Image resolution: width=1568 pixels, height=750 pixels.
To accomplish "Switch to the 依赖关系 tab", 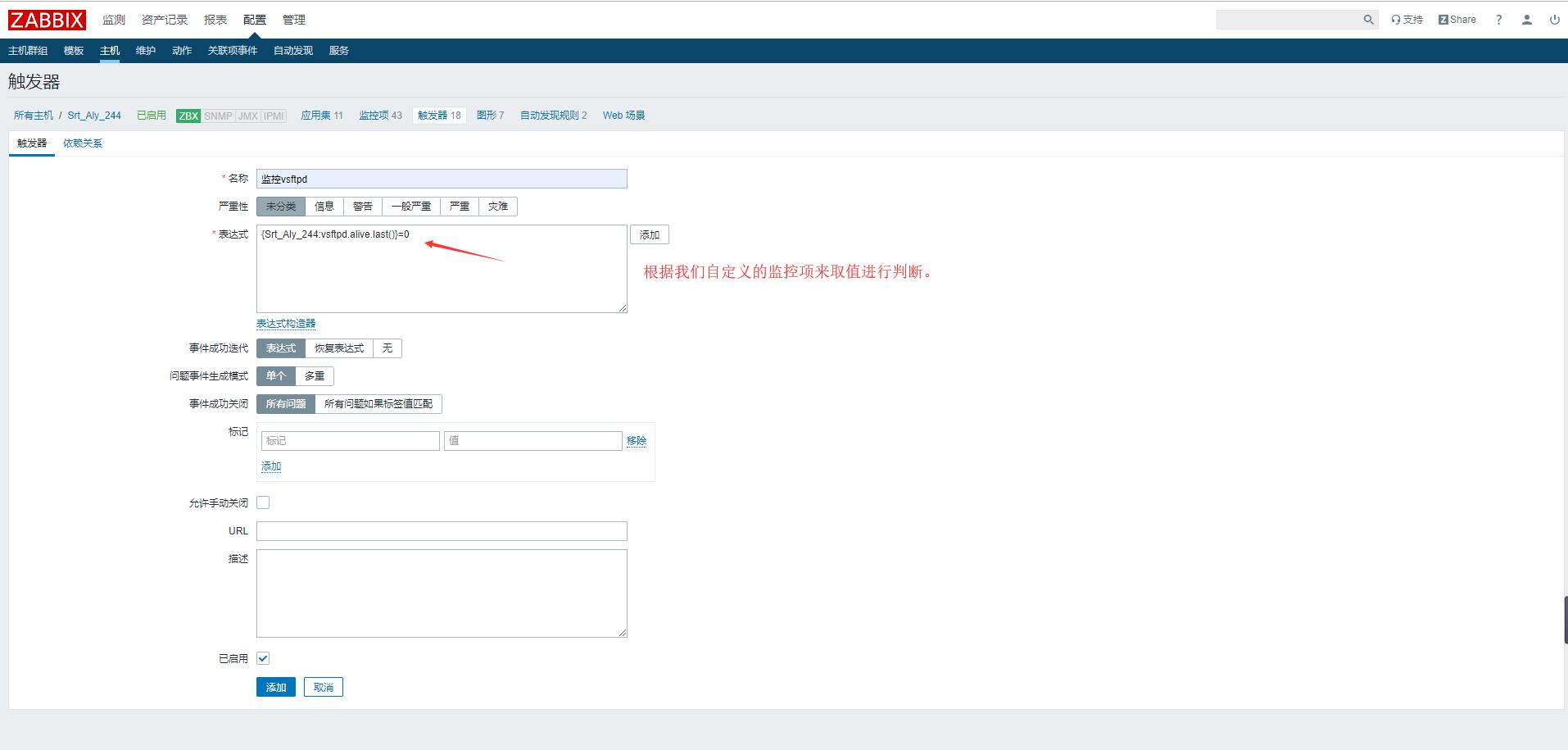I will click(83, 143).
